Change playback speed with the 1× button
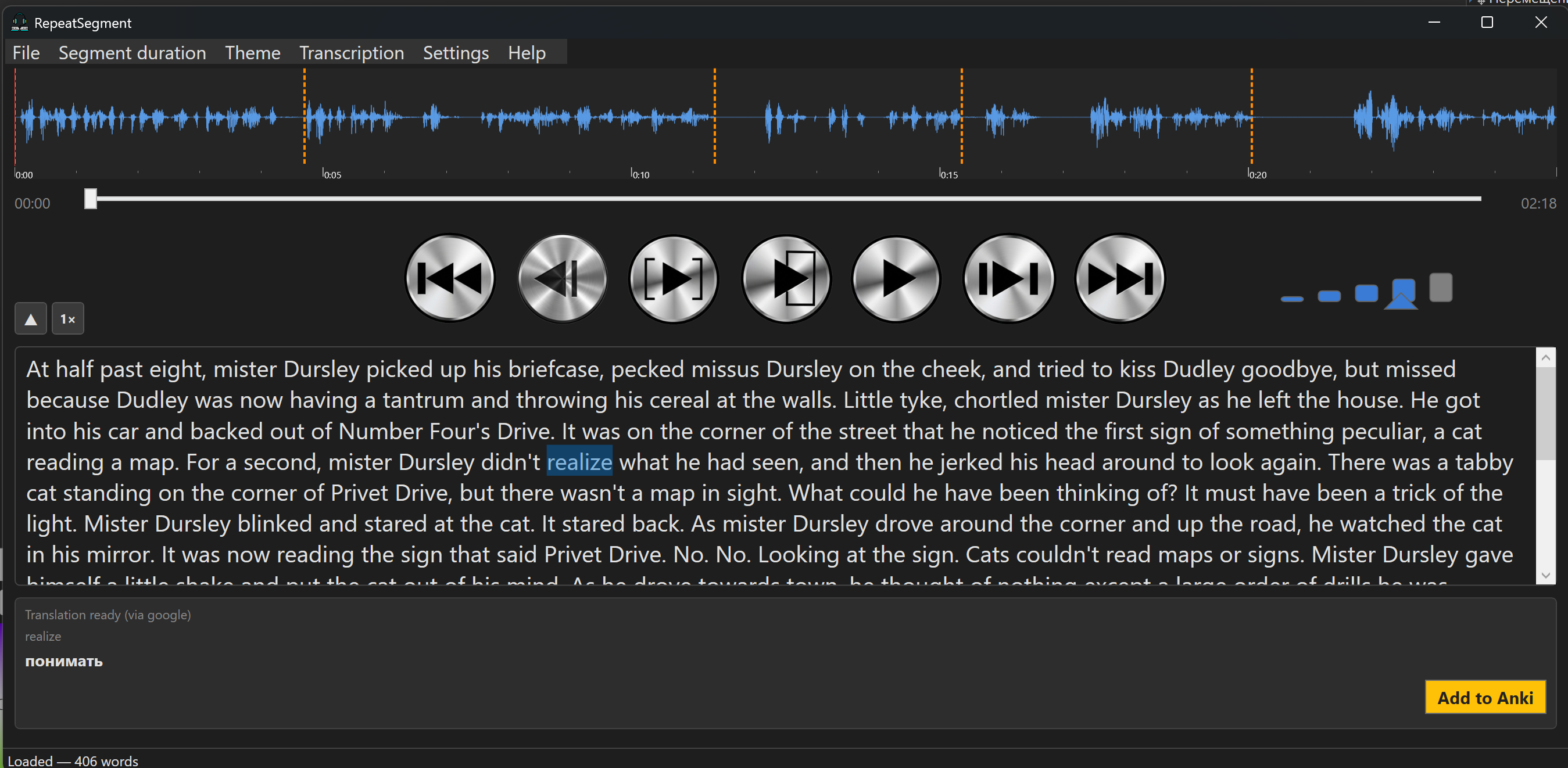The image size is (1568, 768). tap(67, 318)
